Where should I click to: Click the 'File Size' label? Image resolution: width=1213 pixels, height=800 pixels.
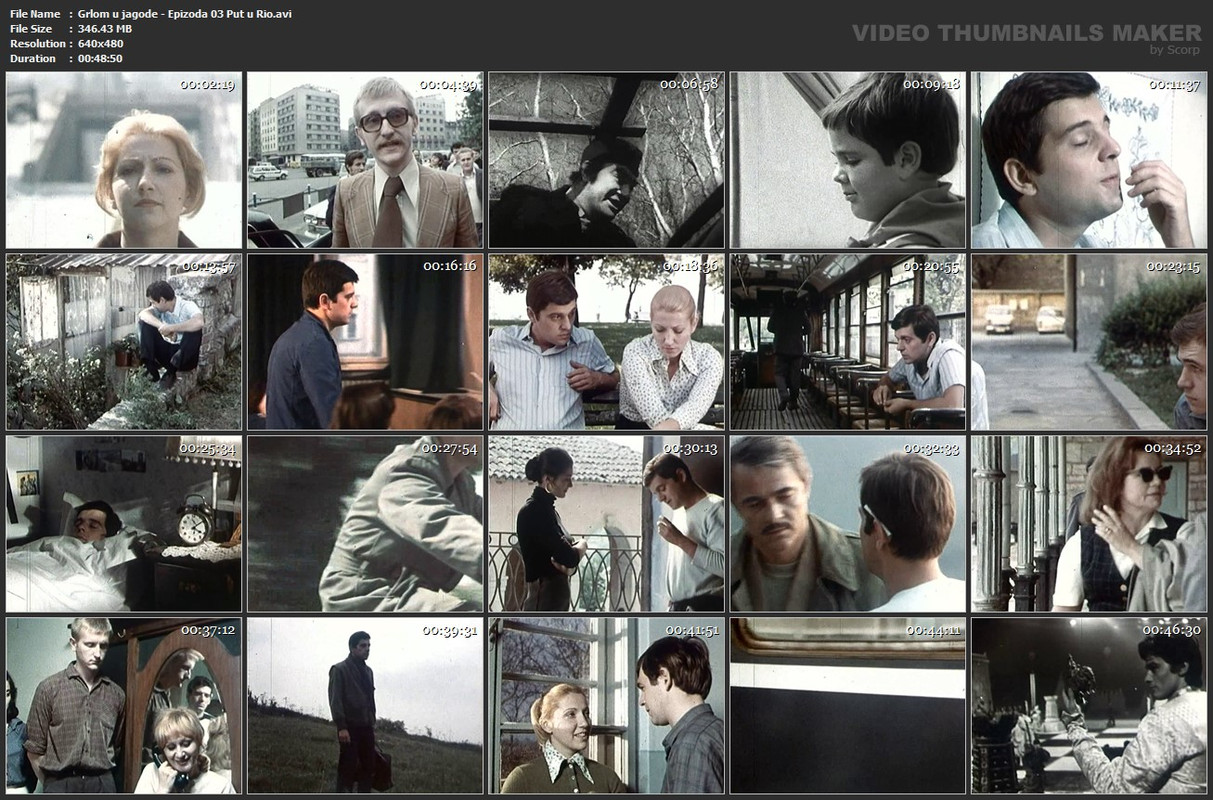click(31, 29)
